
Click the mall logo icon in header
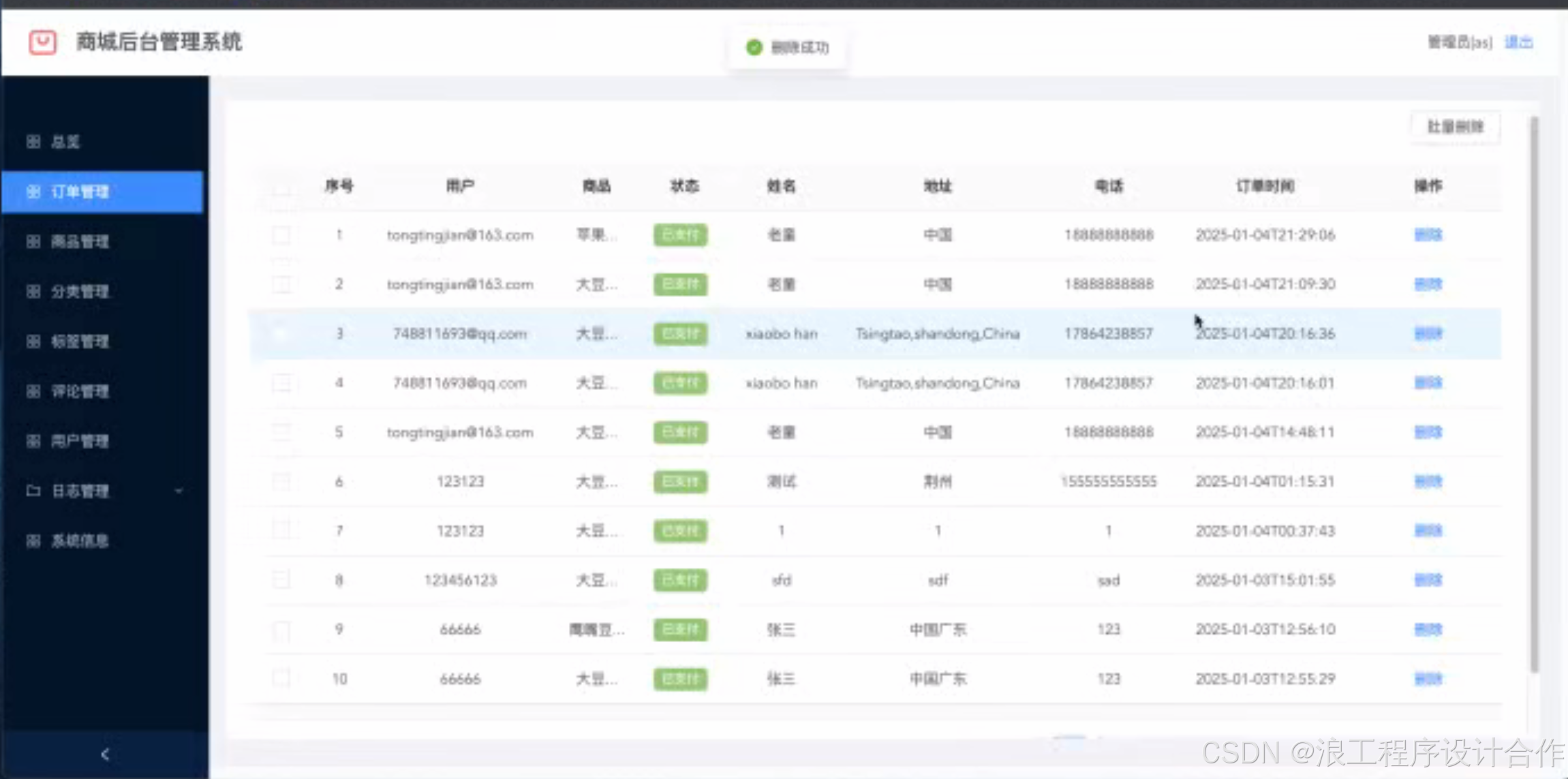tap(42, 42)
